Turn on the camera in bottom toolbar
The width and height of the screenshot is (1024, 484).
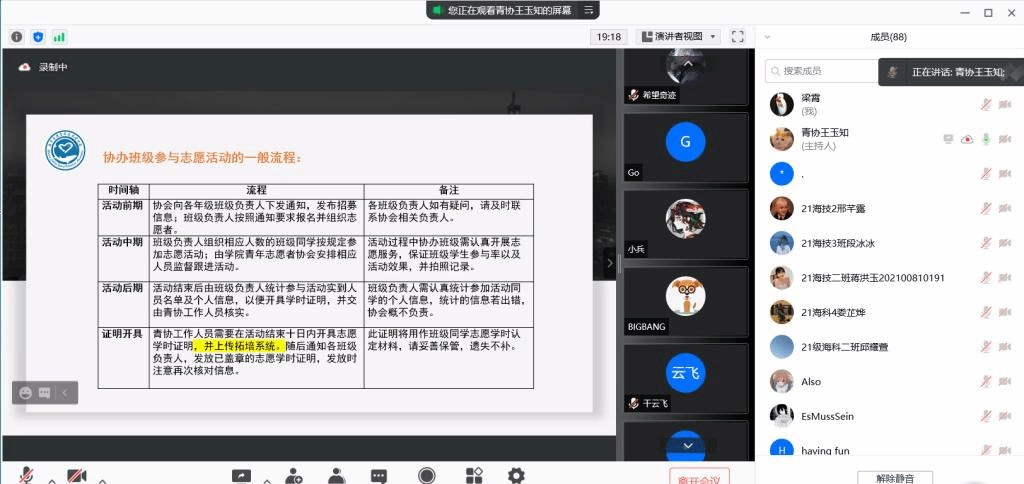(x=76, y=475)
